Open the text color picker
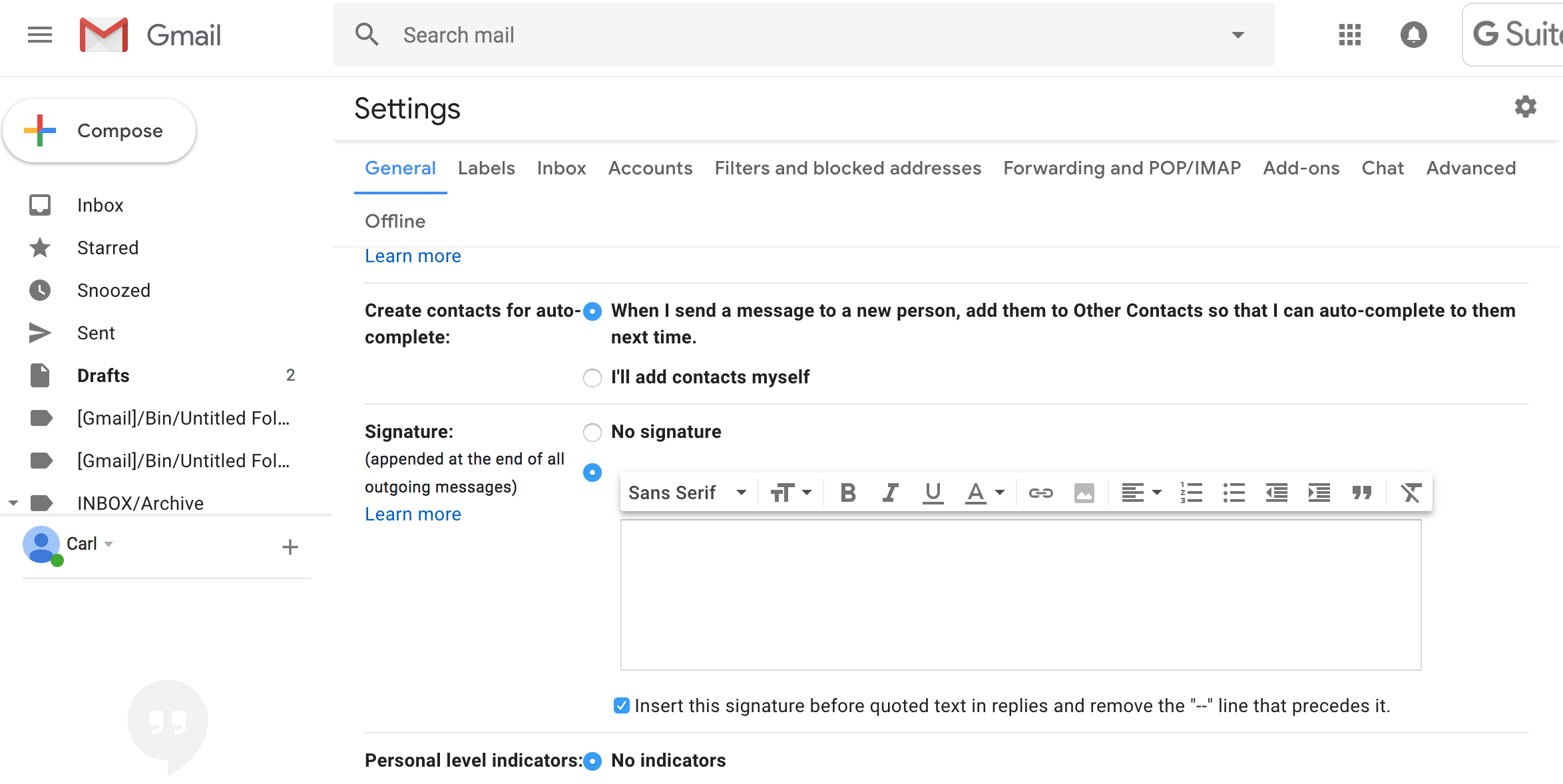The image size is (1563, 784). click(x=985, y=492)
